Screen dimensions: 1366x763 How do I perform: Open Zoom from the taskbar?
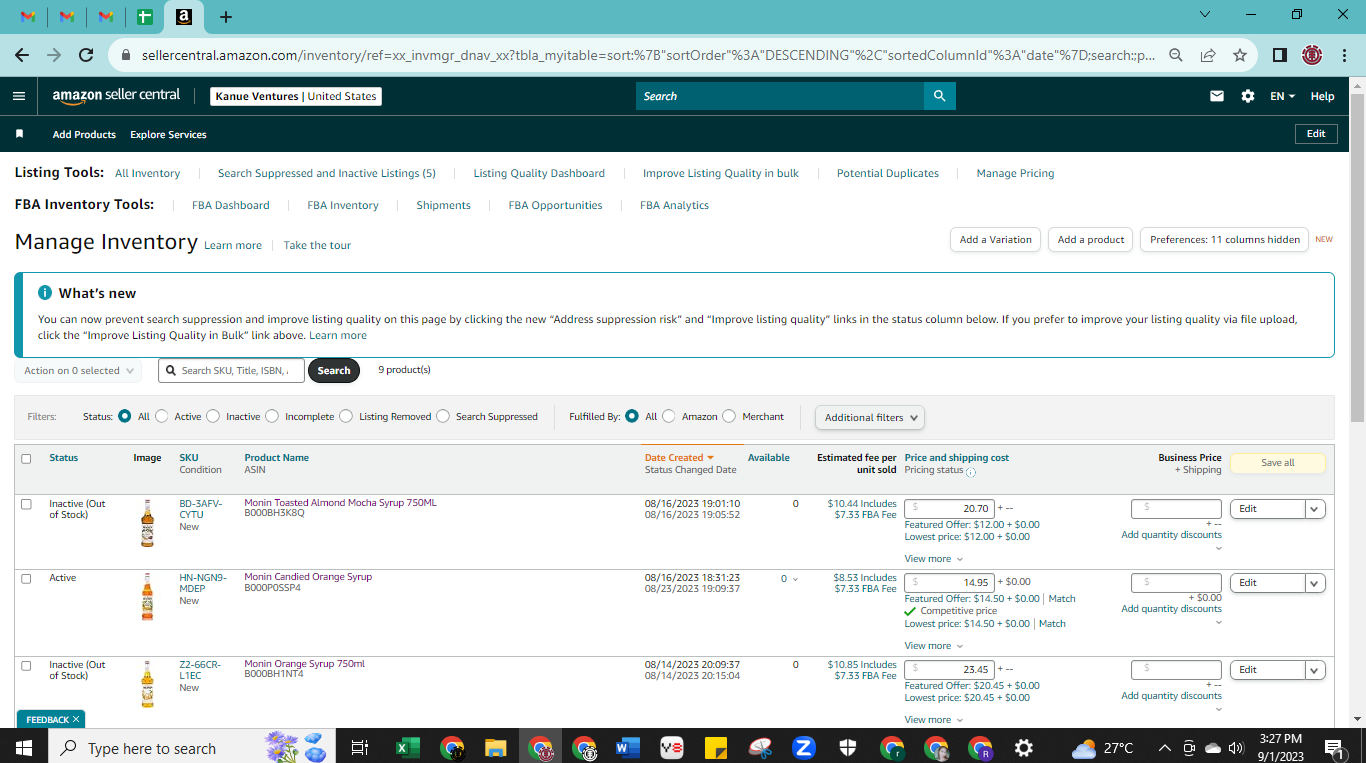click(803, 748)
